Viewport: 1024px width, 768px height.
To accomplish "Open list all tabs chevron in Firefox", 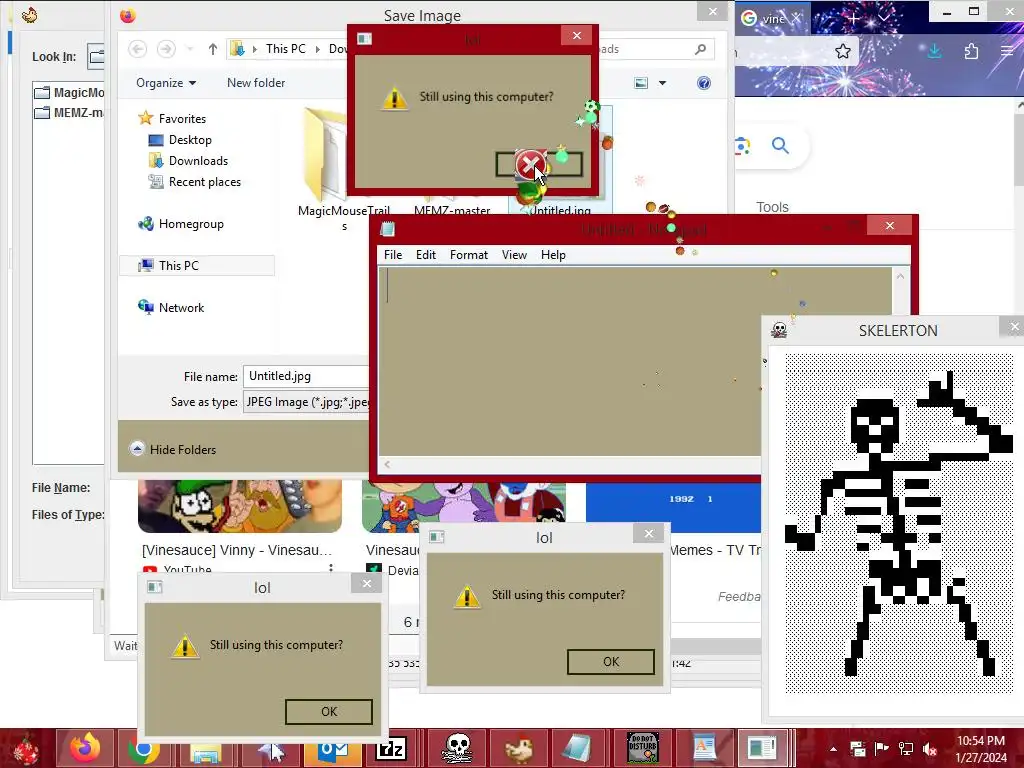I will click(884, 18).
